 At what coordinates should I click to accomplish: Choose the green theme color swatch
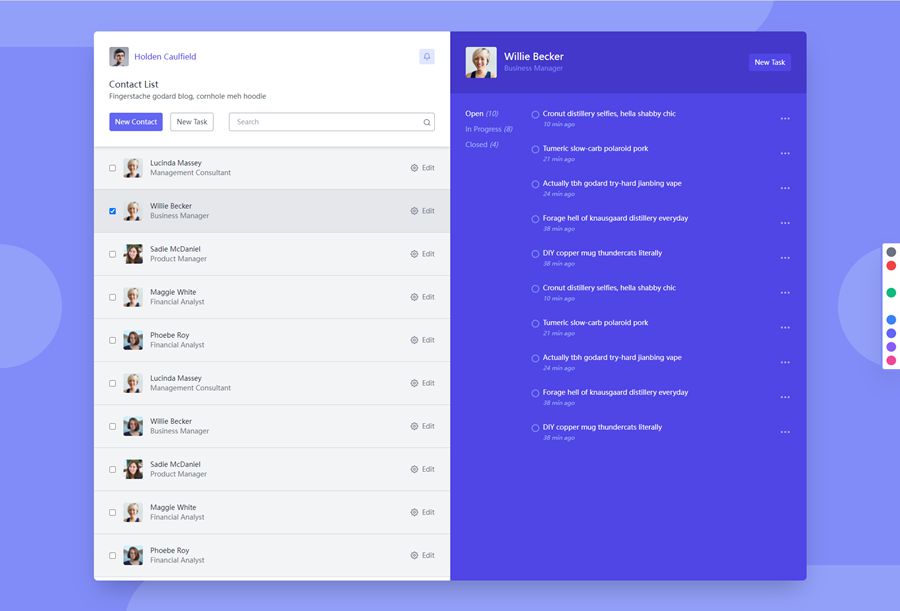coord(891,293)
